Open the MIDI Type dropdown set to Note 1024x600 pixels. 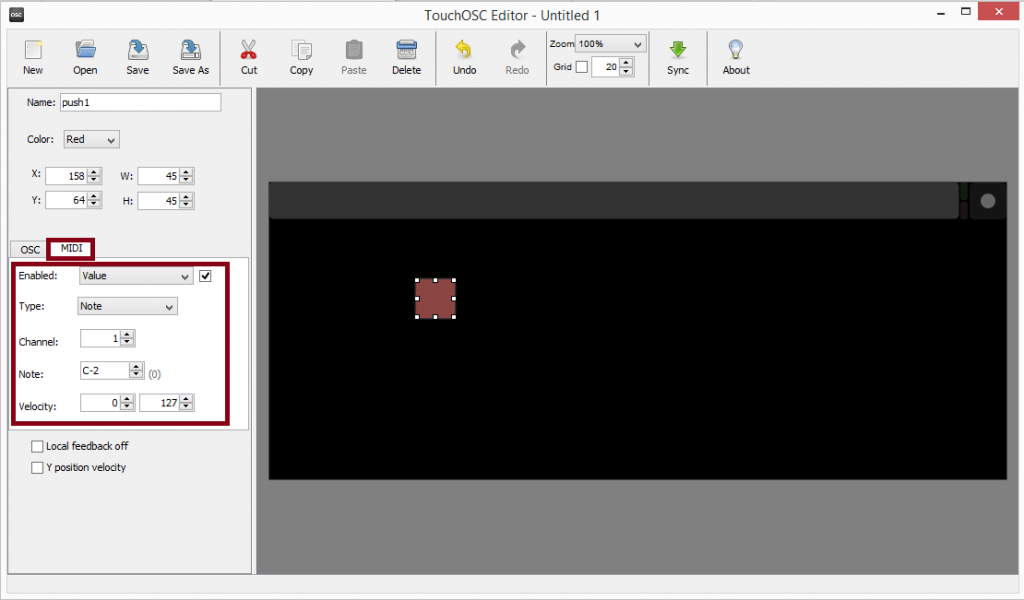pos(127,306)
